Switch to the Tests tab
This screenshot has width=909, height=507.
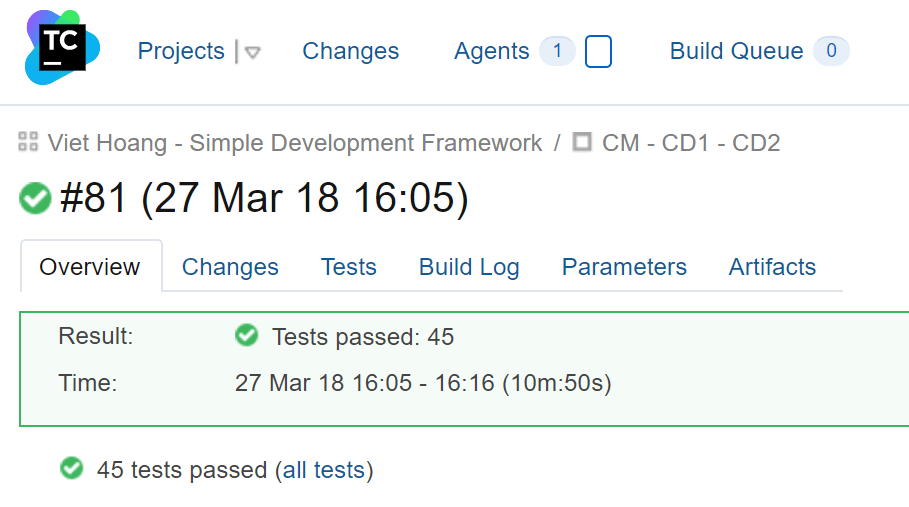pos(348,267)
